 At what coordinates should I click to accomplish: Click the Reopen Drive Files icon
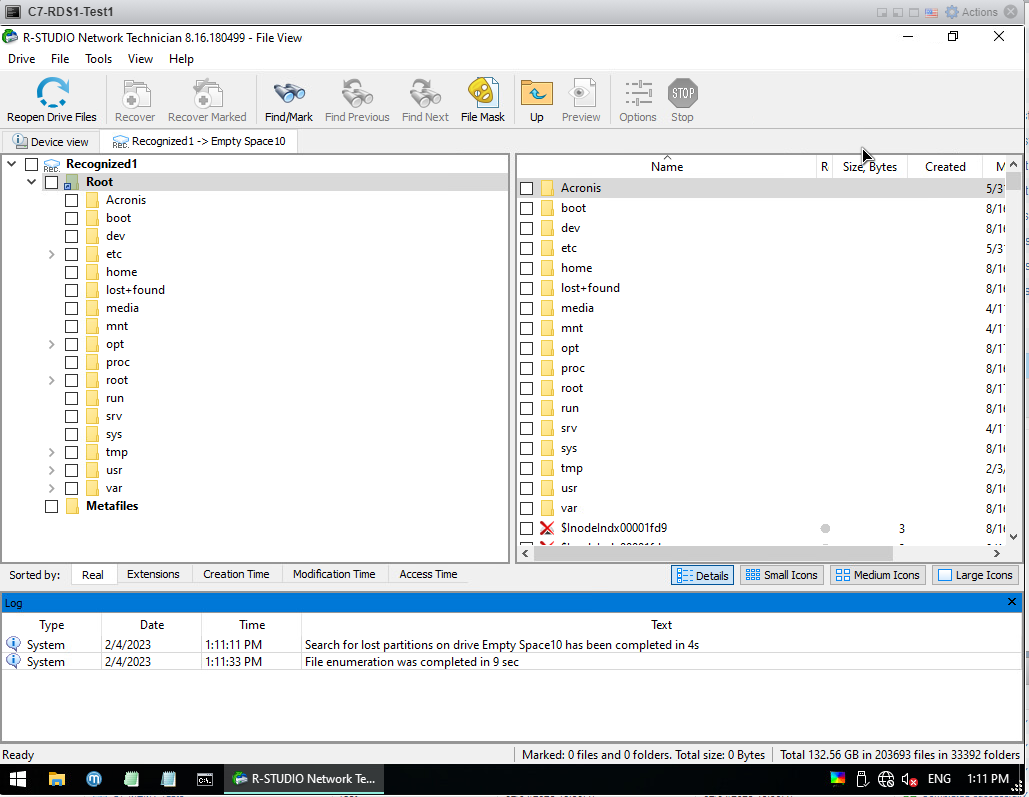click(x=52, y=95)
